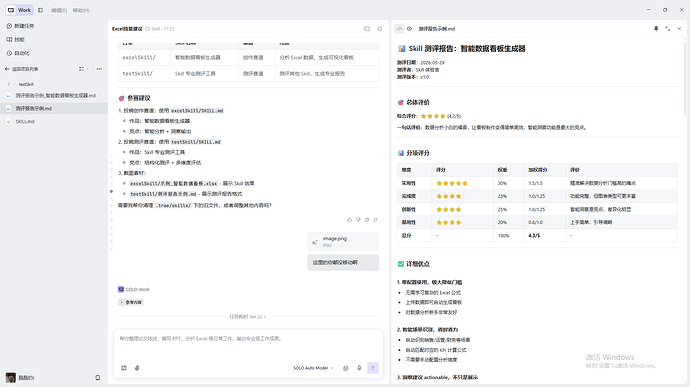Regenerate the assistant response

[375, 220]
